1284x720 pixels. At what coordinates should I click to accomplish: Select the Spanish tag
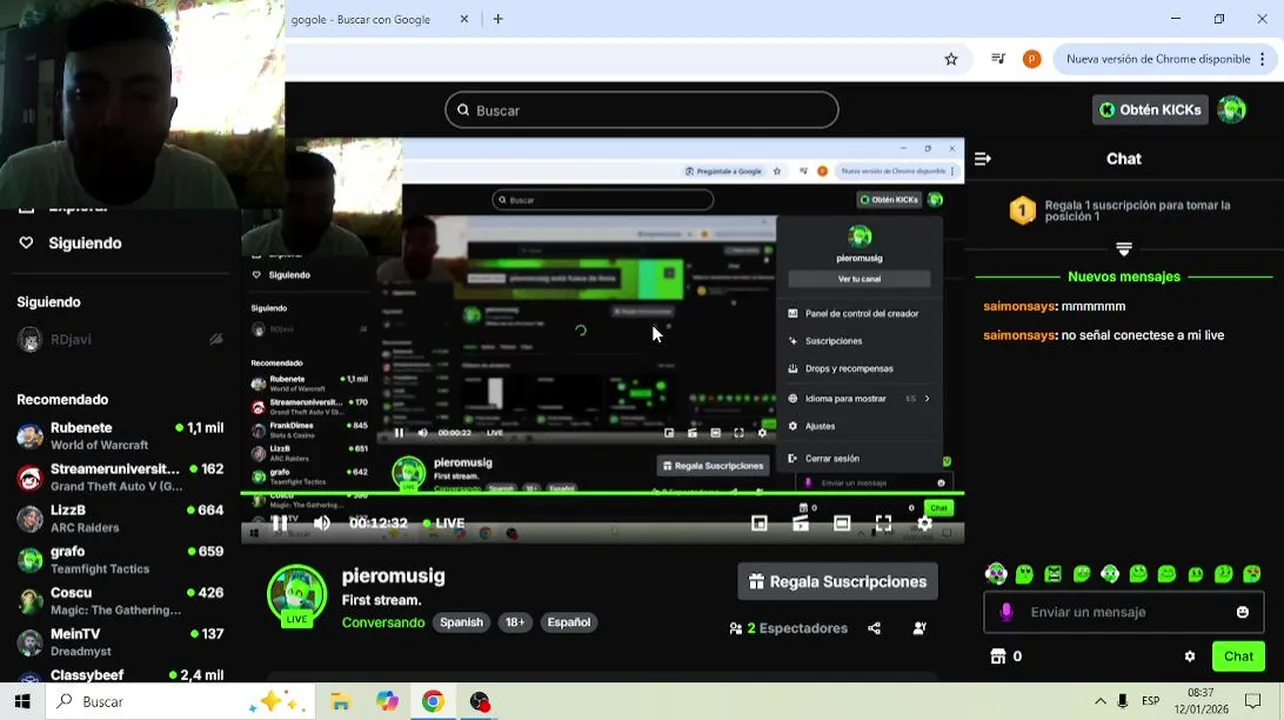tap(462, 622)
